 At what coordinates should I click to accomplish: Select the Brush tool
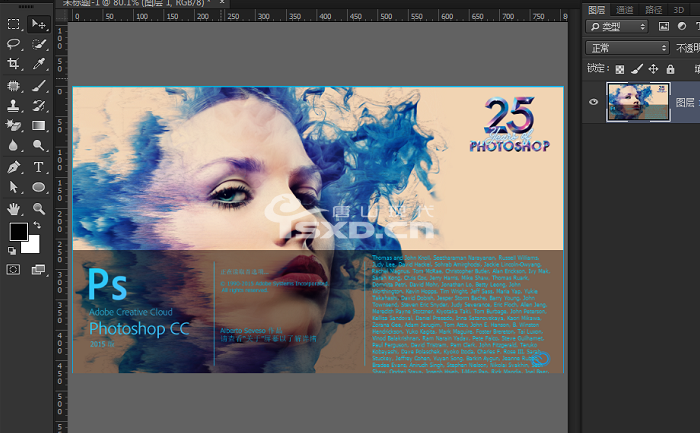[x=38, y=85]
